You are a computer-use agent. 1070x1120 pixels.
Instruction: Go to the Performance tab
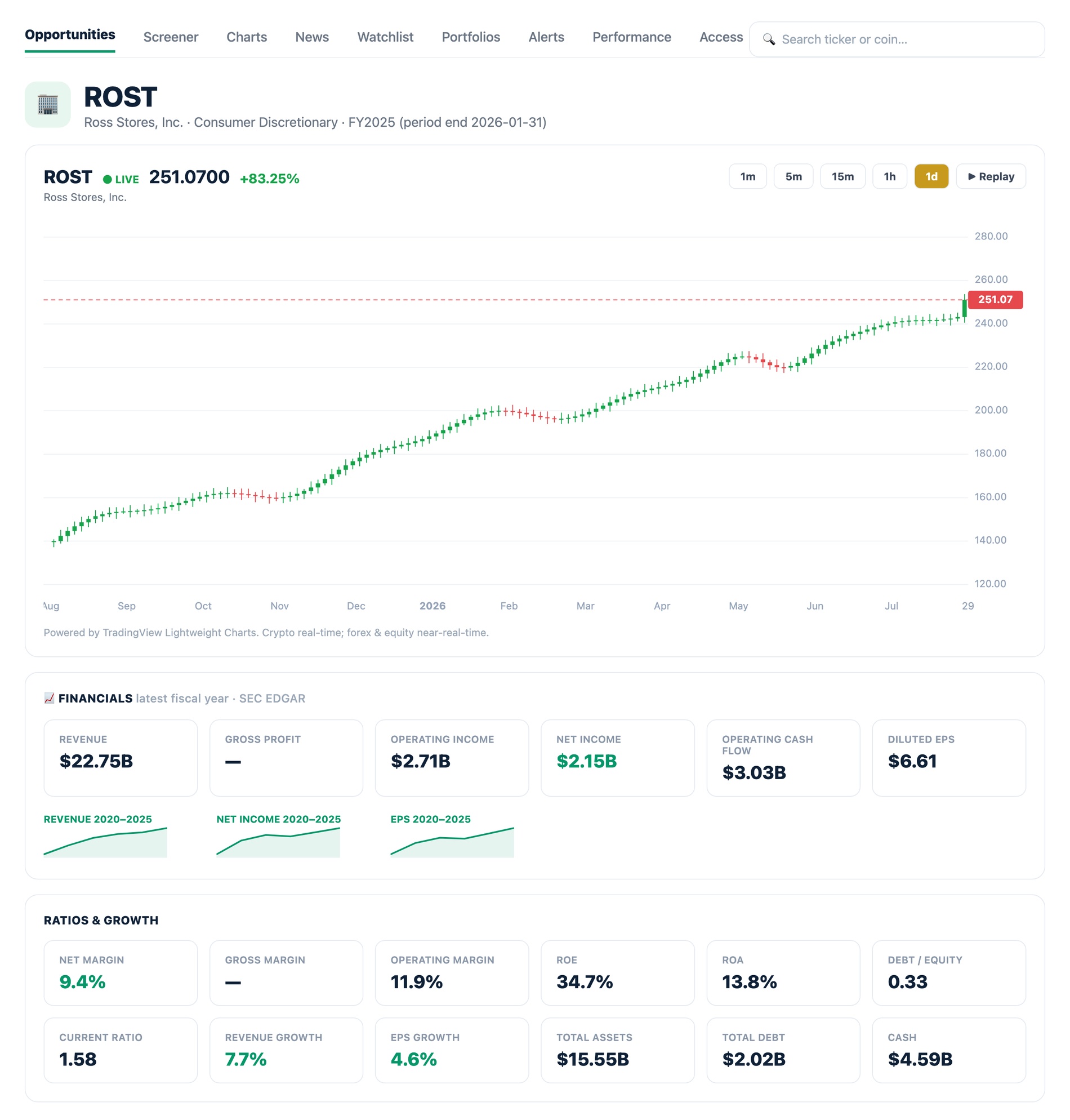coord(631,37)
